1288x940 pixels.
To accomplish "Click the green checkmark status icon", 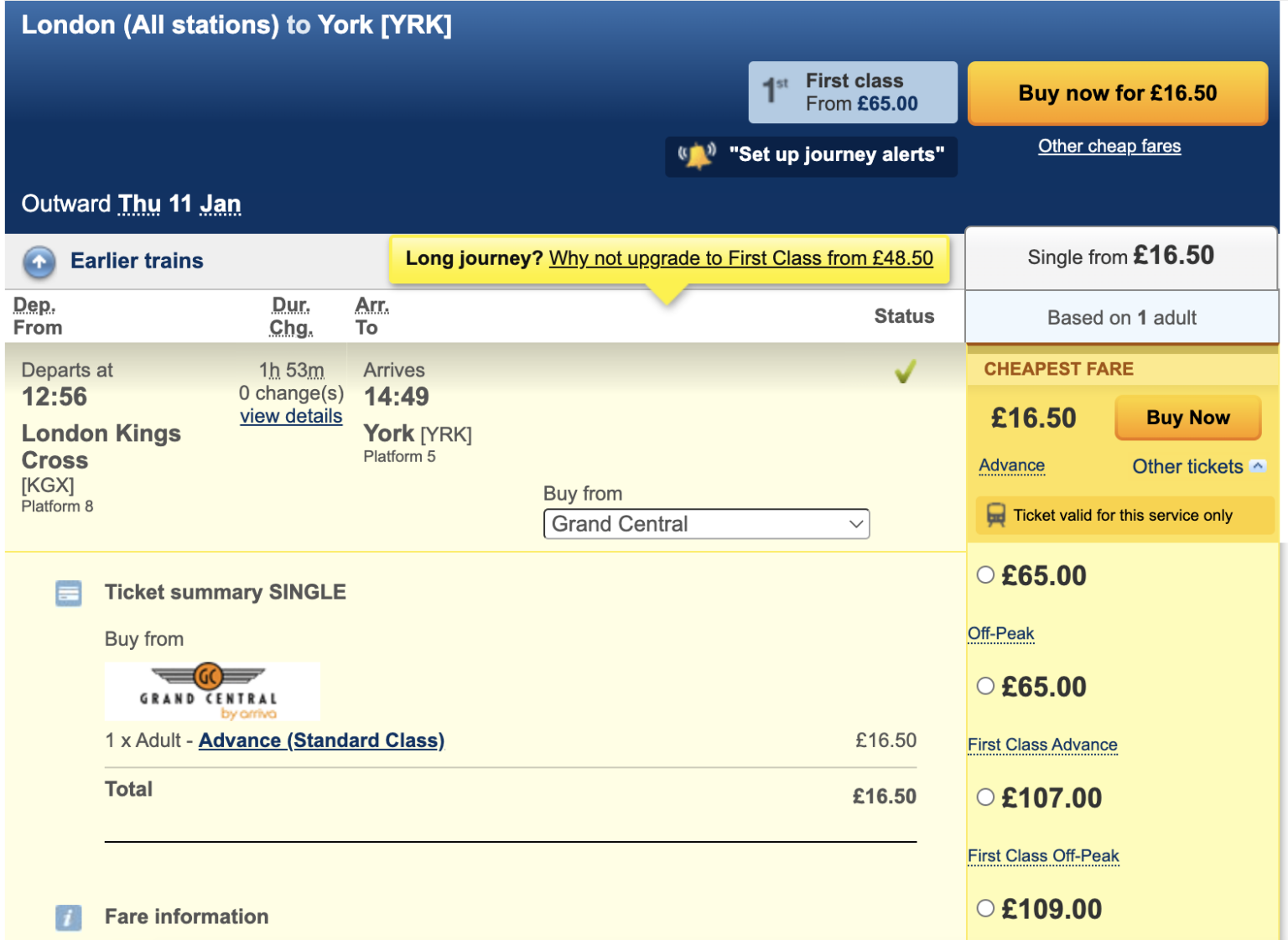I will (x=904, y=371).
